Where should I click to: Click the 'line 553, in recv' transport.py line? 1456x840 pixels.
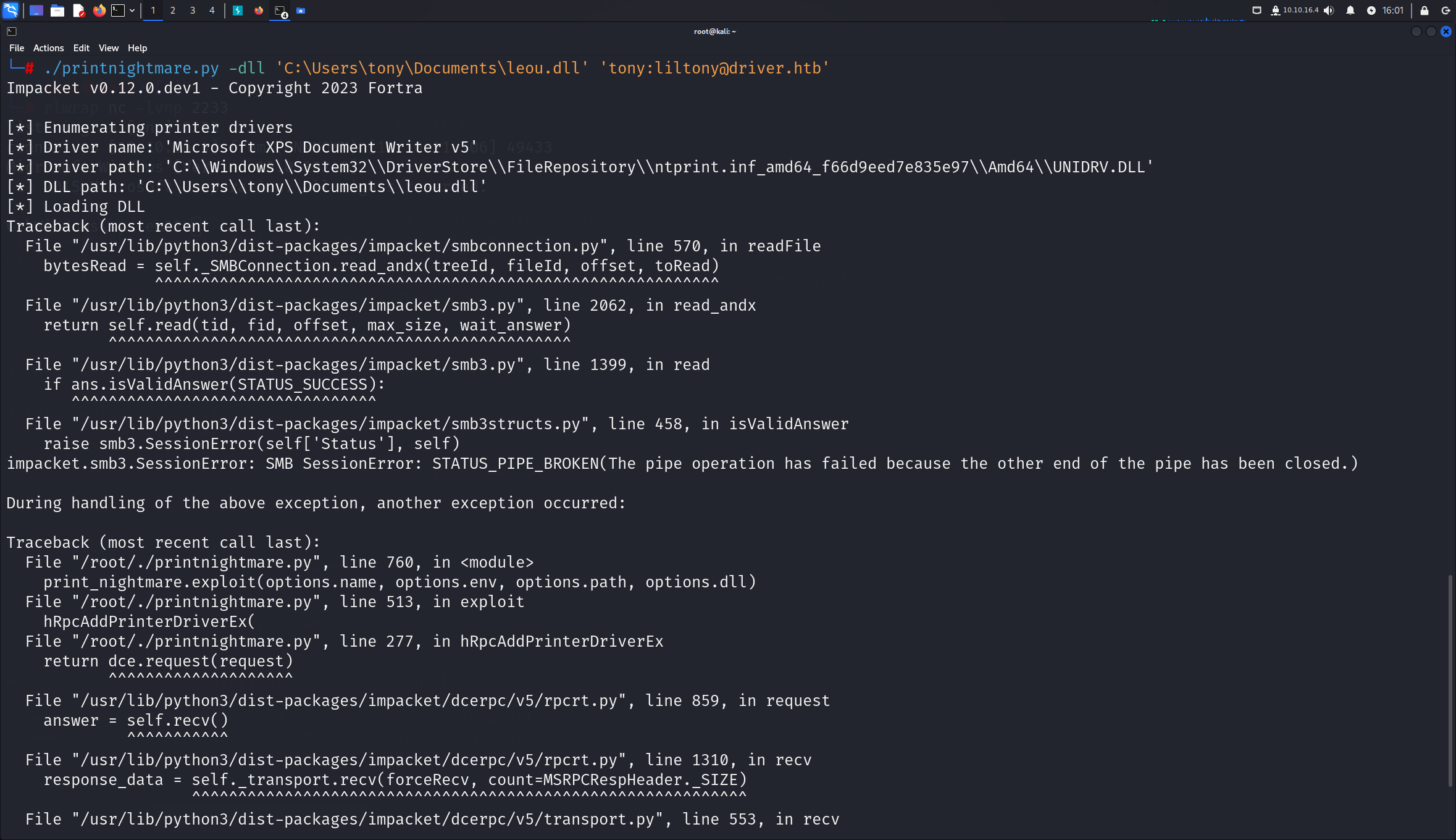point(432,820)
